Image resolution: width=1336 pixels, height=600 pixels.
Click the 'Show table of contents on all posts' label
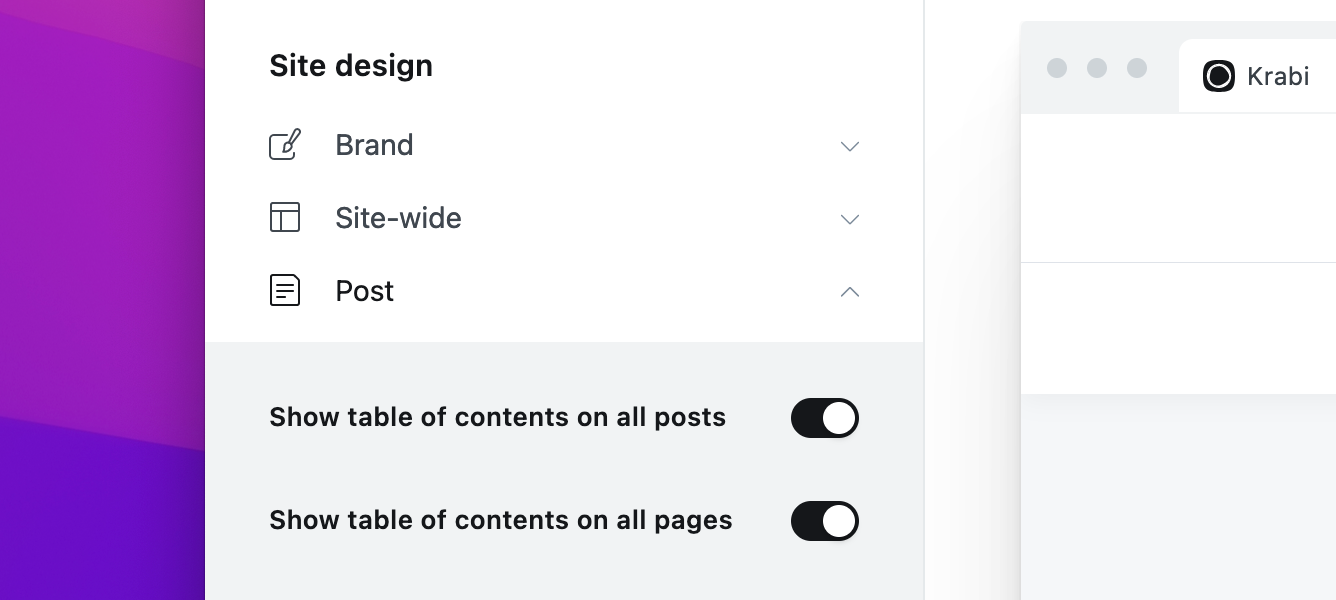click(x=497, y=417)
